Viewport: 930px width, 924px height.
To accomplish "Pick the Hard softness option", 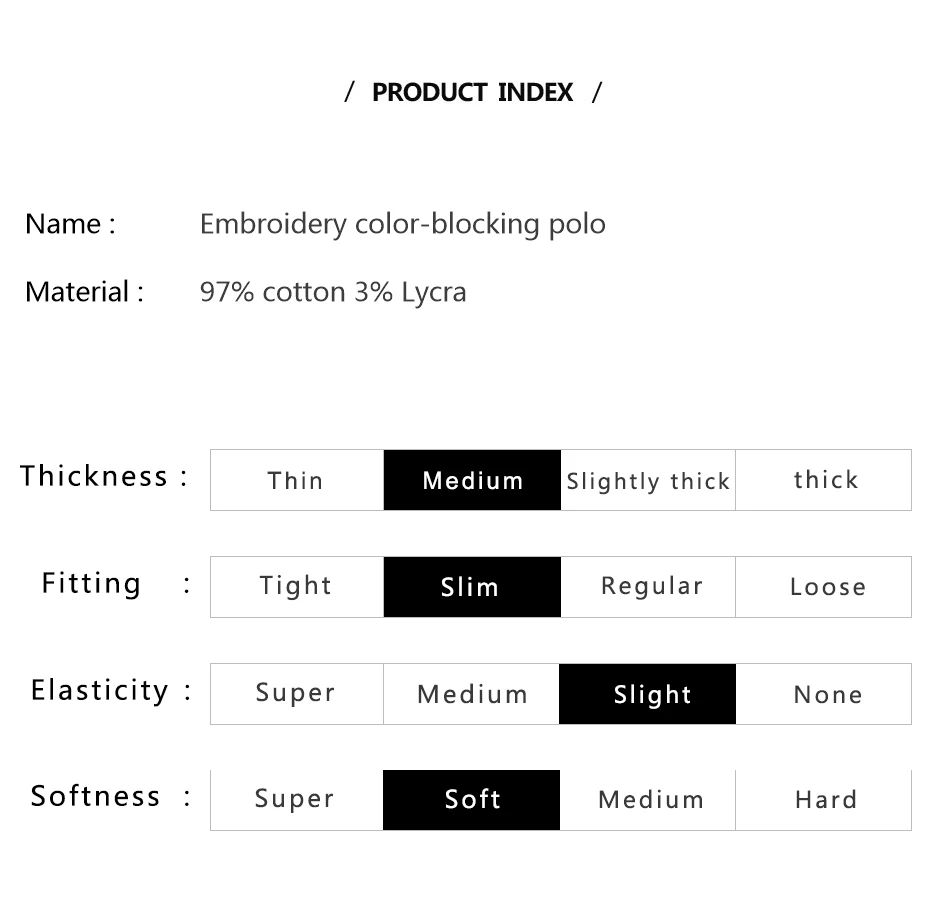I will (823, 800).
